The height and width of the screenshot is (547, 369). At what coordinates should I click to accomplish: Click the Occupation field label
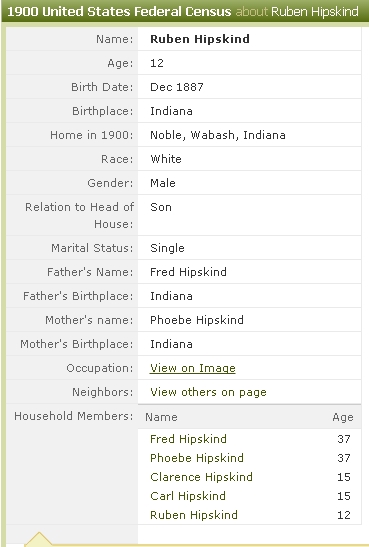click(100, 368)
